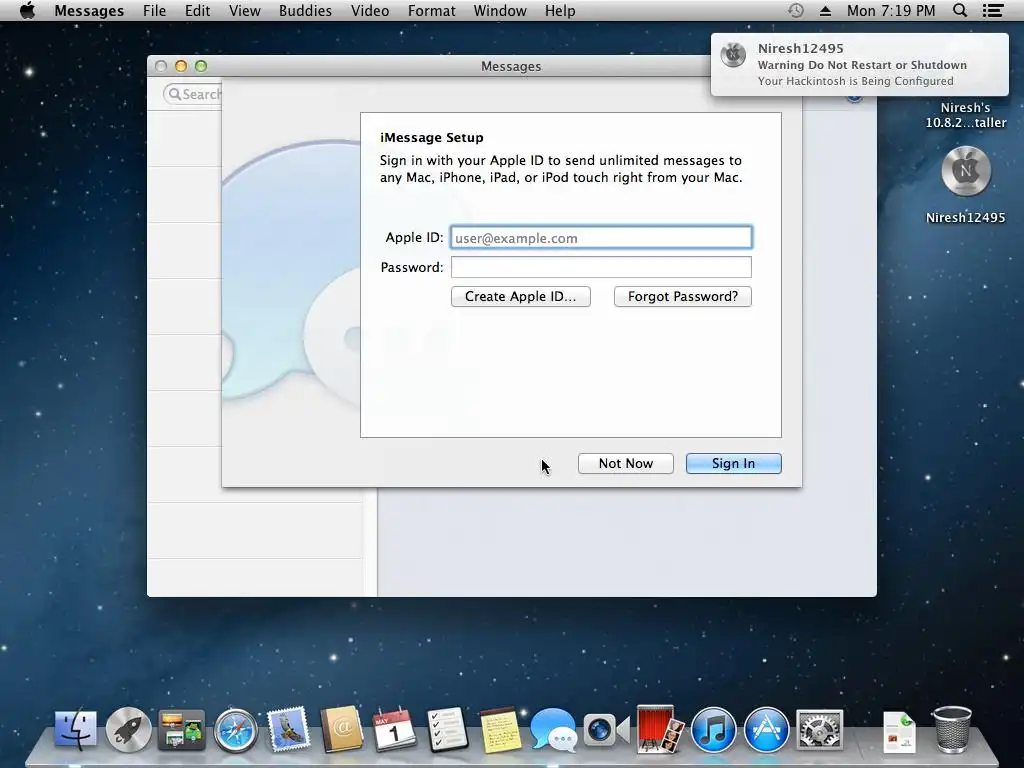This screenshot has height=768, width=1024.
Task: Click the eject icon in menu bar
Action: tap(825, 10)
